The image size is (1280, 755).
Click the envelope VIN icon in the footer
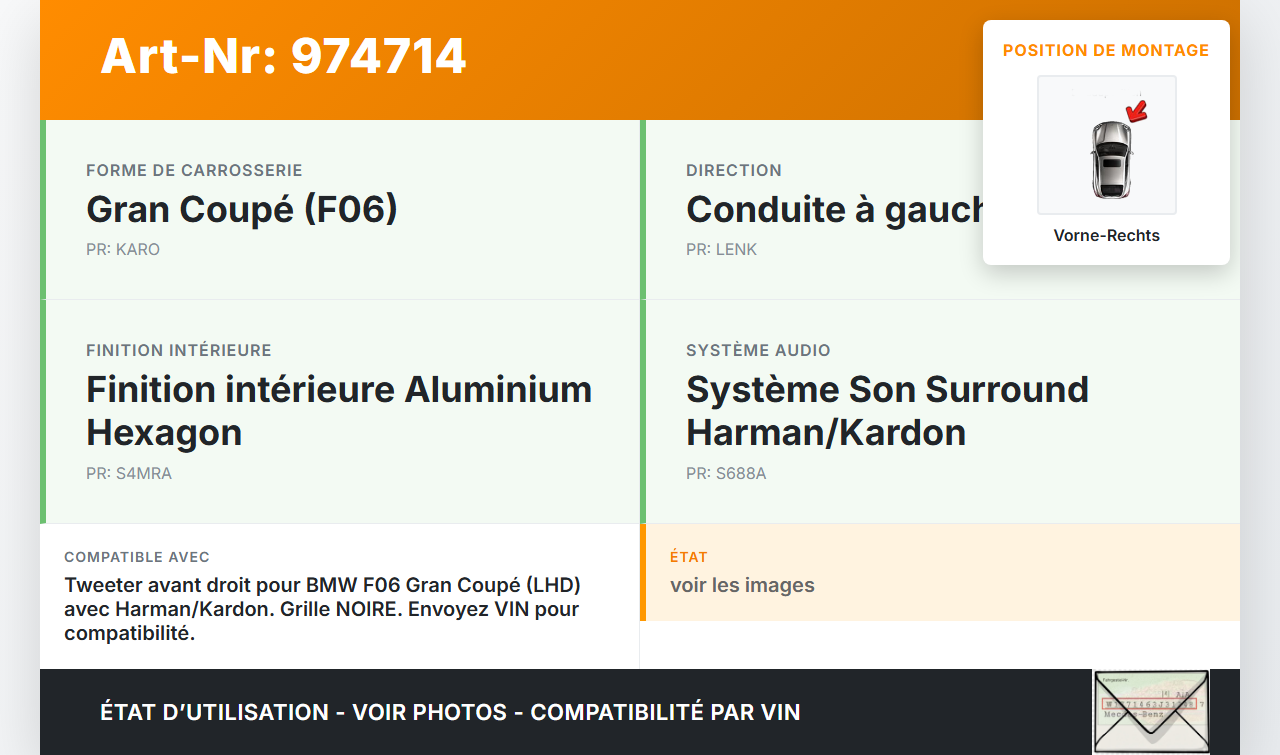pos(1151,711)
